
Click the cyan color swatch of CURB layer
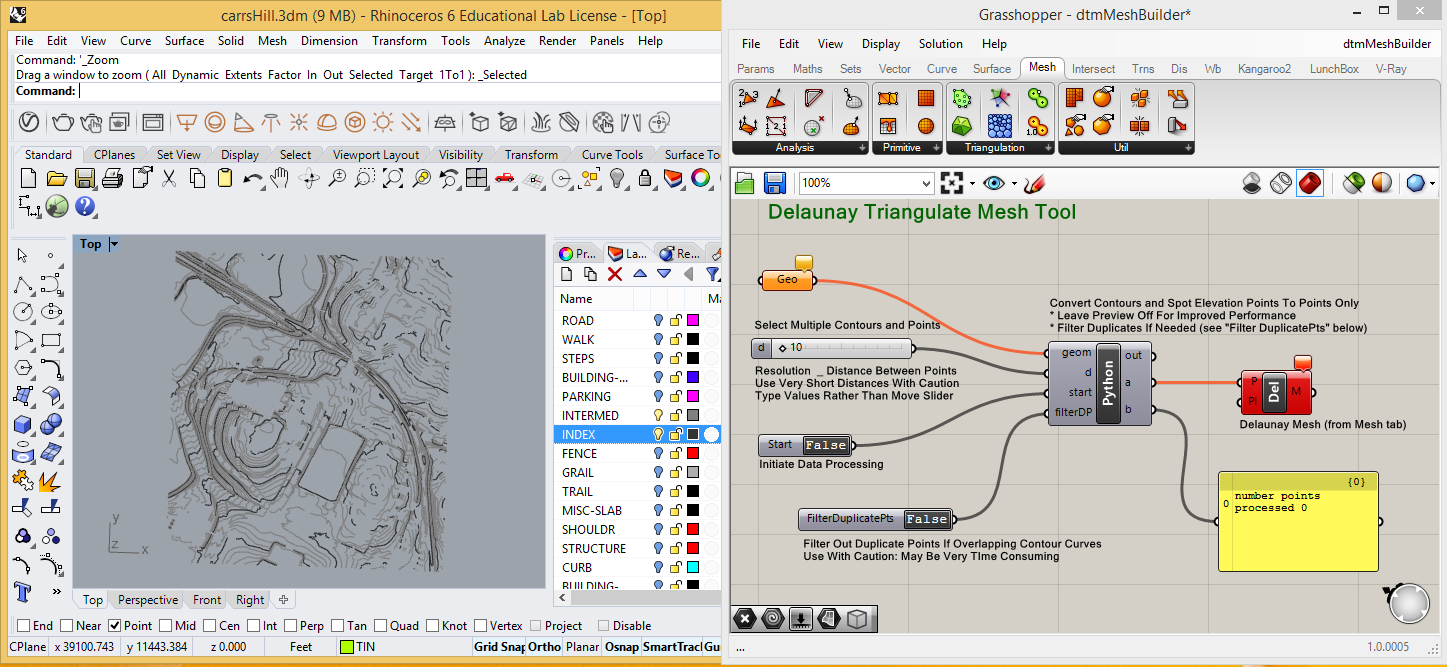click(692, 568)
